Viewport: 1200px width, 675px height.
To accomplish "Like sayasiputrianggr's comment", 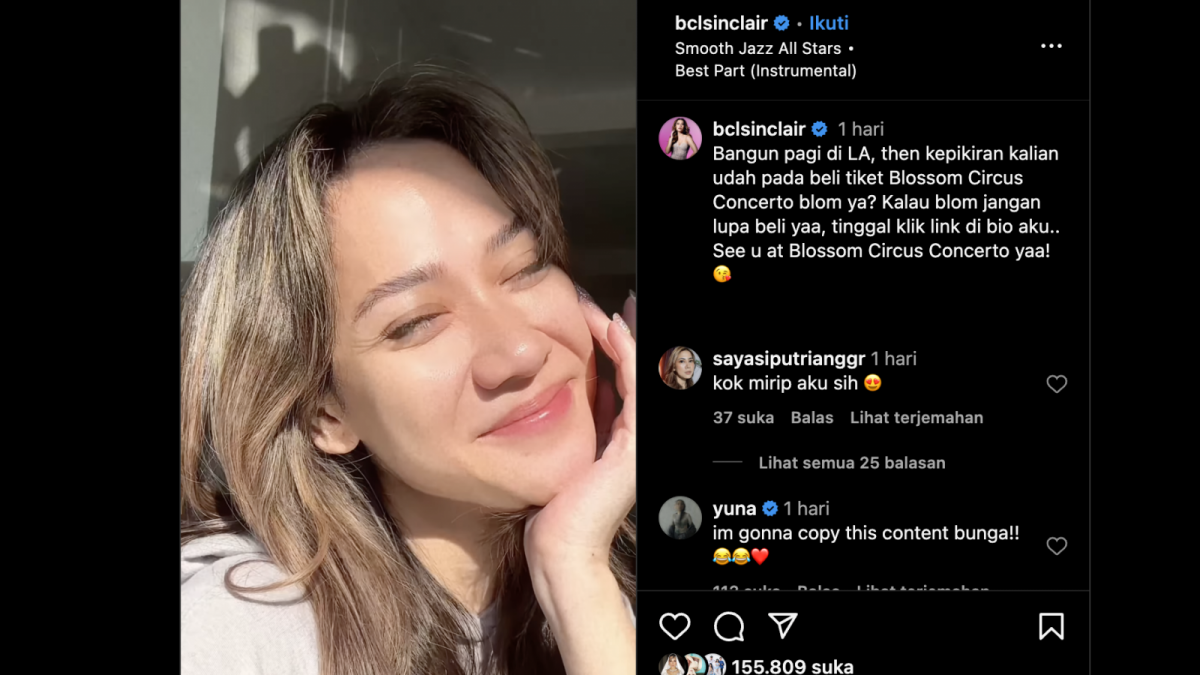I will pyautogui.click(x=1056, y=384).
